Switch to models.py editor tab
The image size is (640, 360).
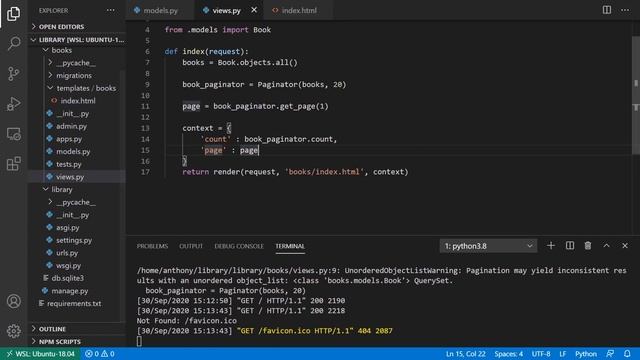tap(160, 10)
